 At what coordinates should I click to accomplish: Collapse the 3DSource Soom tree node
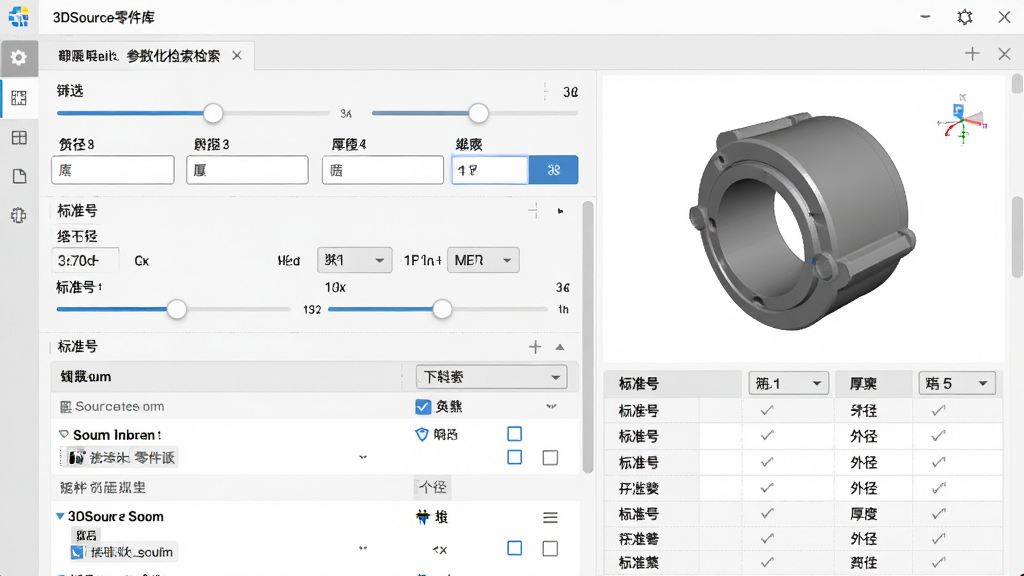pos(60,517)
